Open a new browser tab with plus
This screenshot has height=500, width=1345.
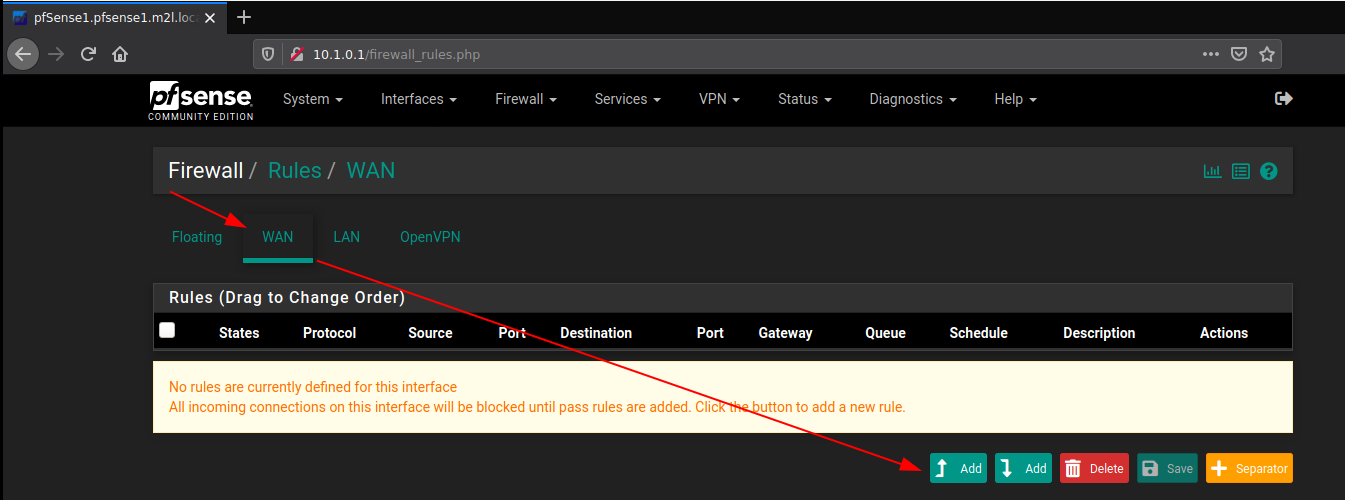click(244, 17)
